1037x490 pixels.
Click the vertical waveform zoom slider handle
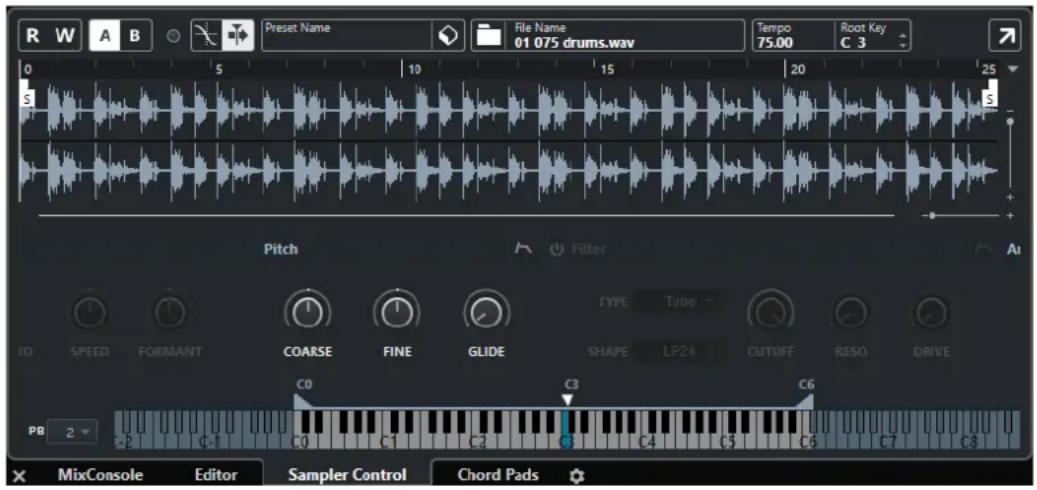pos(1010,122)
